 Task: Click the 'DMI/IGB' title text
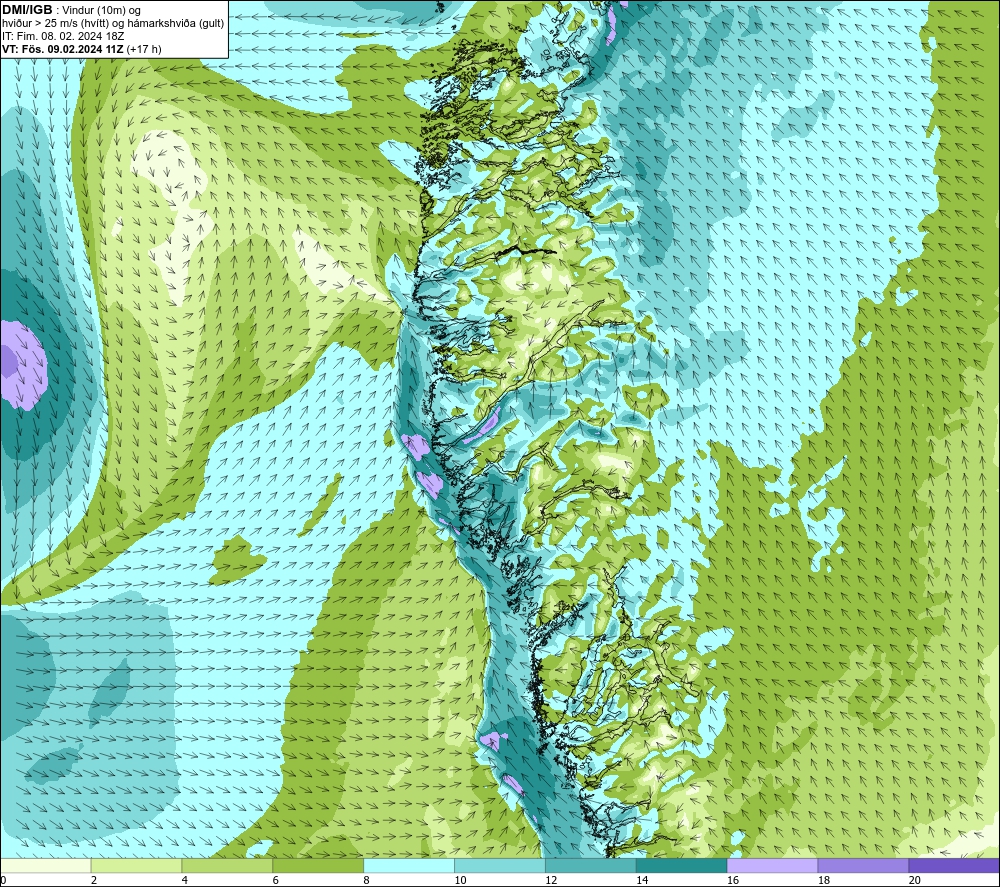point(27,10)
